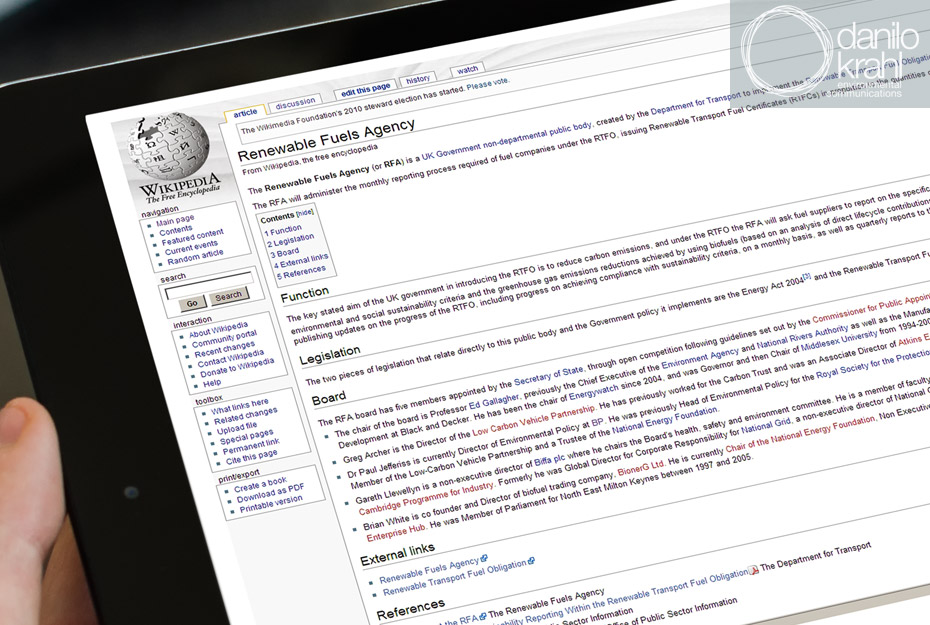Image resolution: width=930 pixels, height=625 pixels.
Task: View Recent changes
Action: (x=225, y=349)
